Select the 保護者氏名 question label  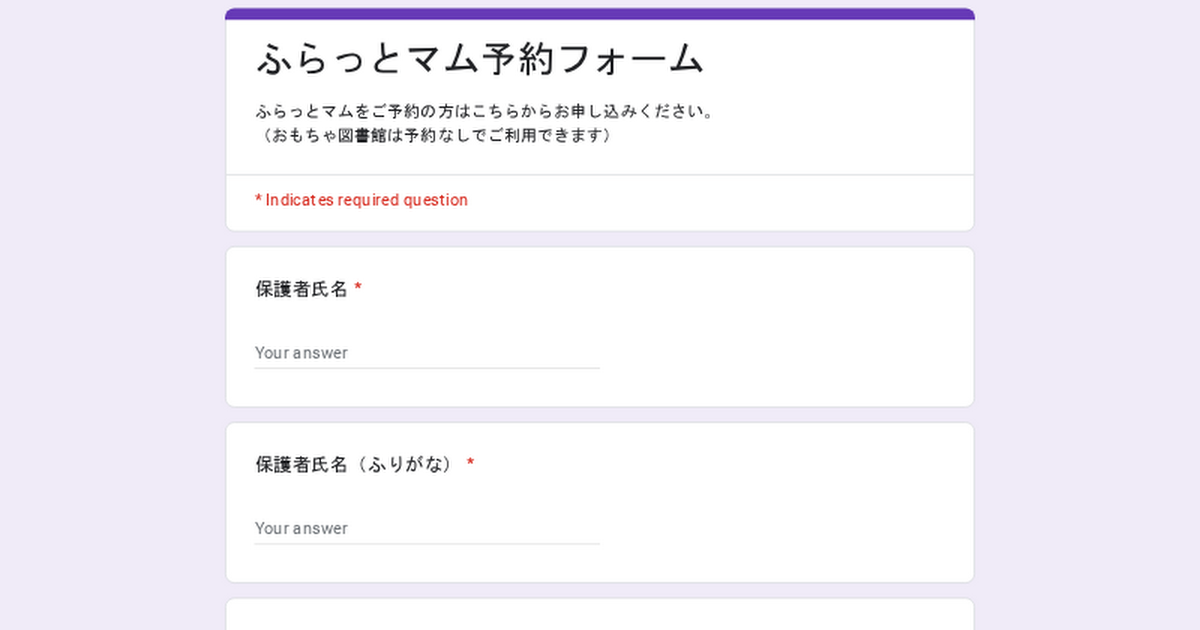click(301, 289)
